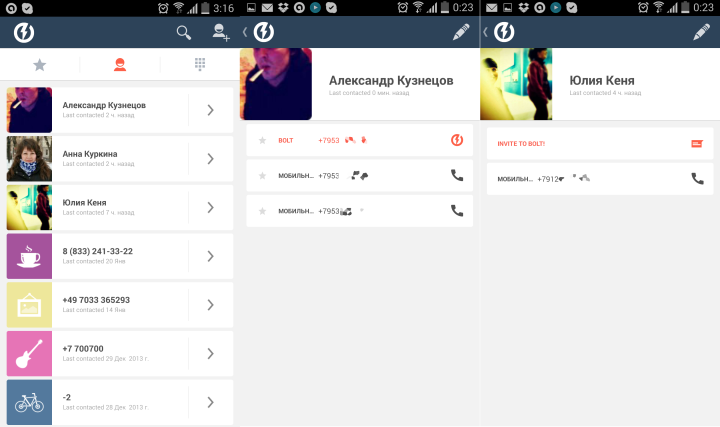This screenshot has height=427, width=720.
Task: Open large photo of Юлия Кеня
Action: 516,84
